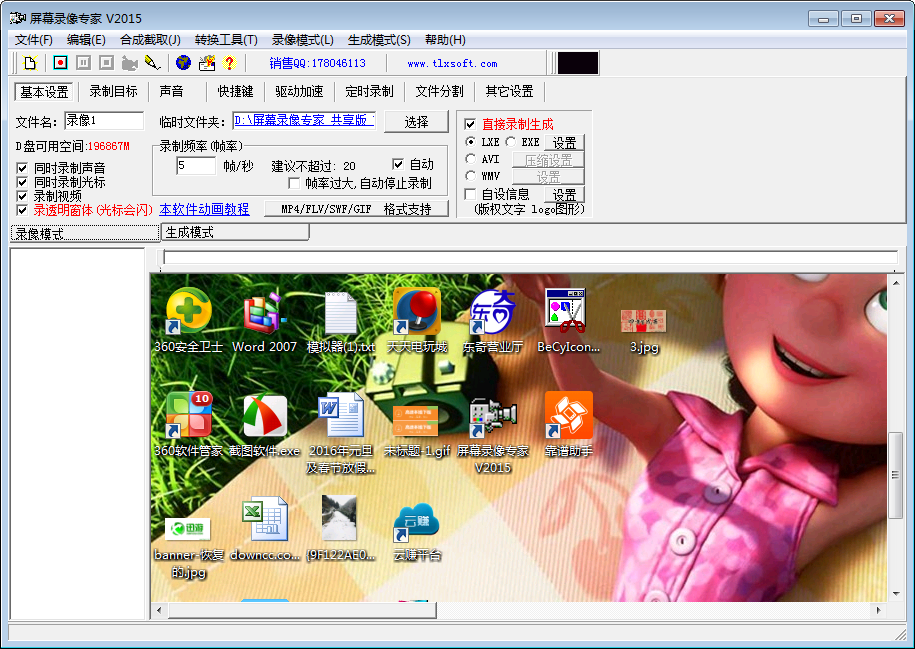Select the AVI output format radio button
The image size is (915, 649).
[471, 158]
